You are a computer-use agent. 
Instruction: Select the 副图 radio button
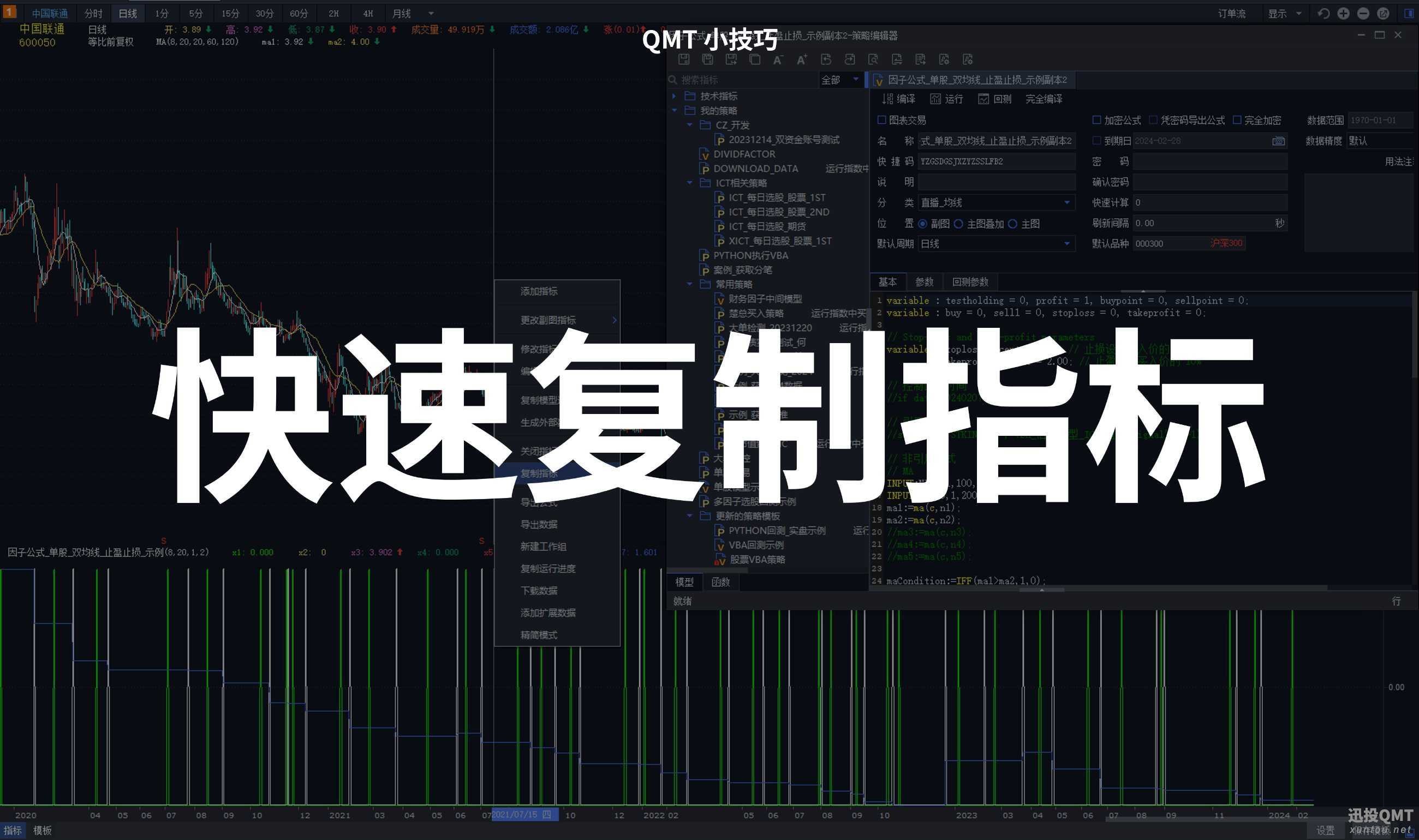pyautogui.click(x=922, y=224)
